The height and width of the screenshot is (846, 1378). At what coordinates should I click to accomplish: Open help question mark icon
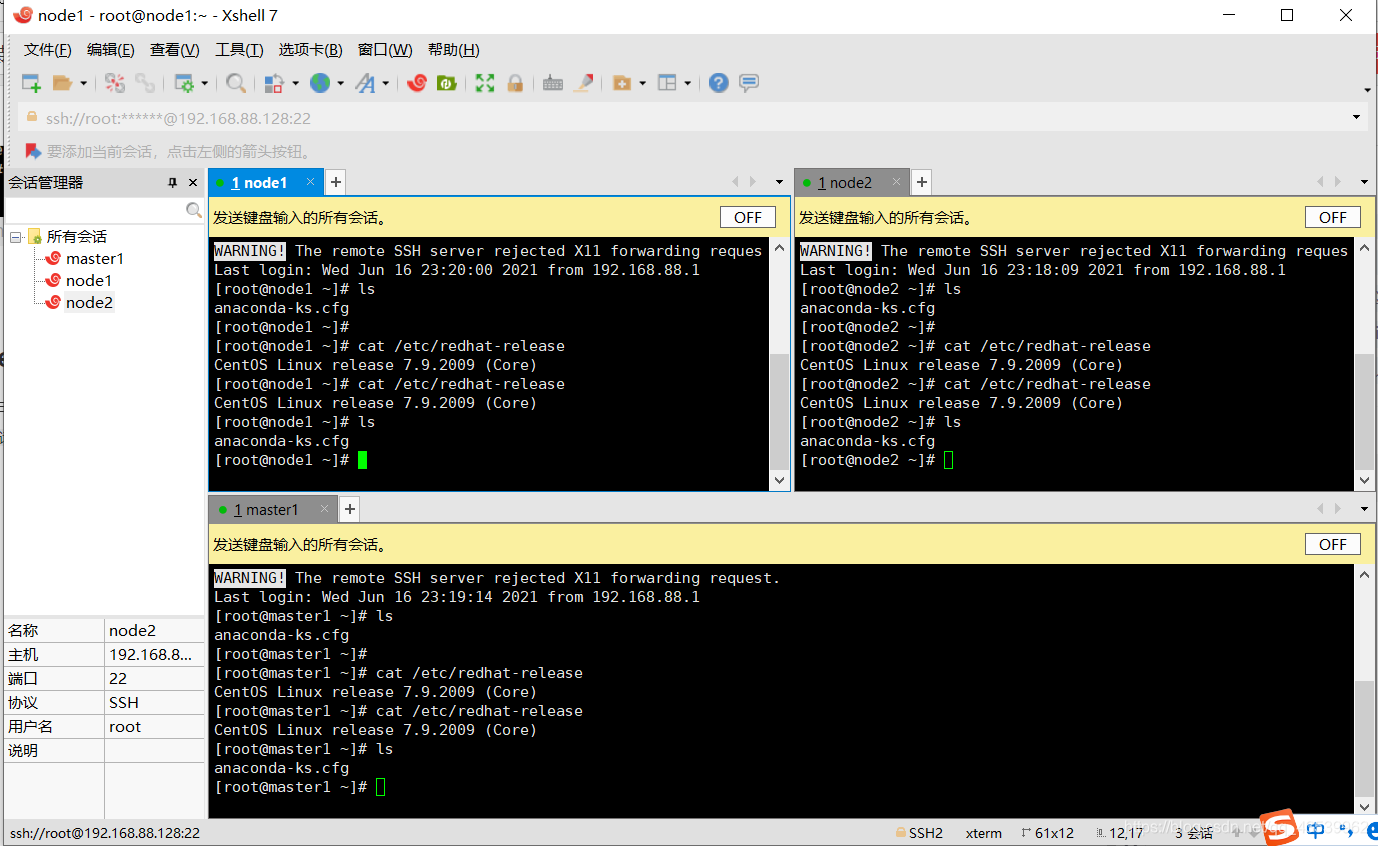coord(718,83)
